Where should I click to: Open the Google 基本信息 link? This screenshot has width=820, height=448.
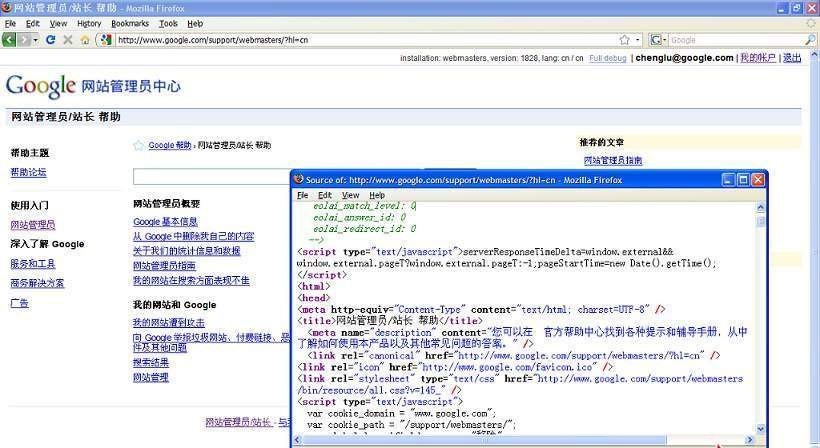point(165,222)
